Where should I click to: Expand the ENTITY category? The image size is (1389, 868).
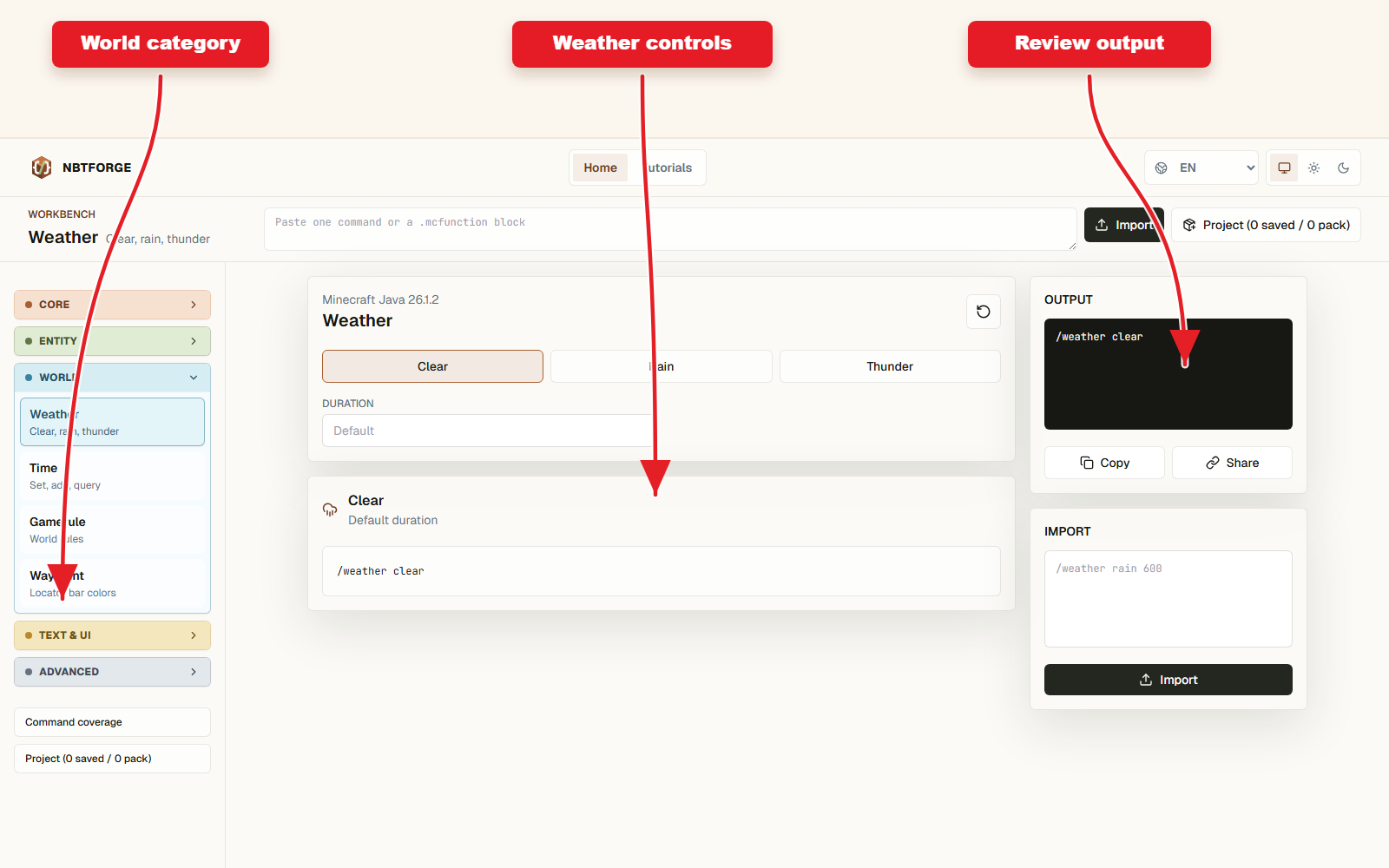point(112,341)
